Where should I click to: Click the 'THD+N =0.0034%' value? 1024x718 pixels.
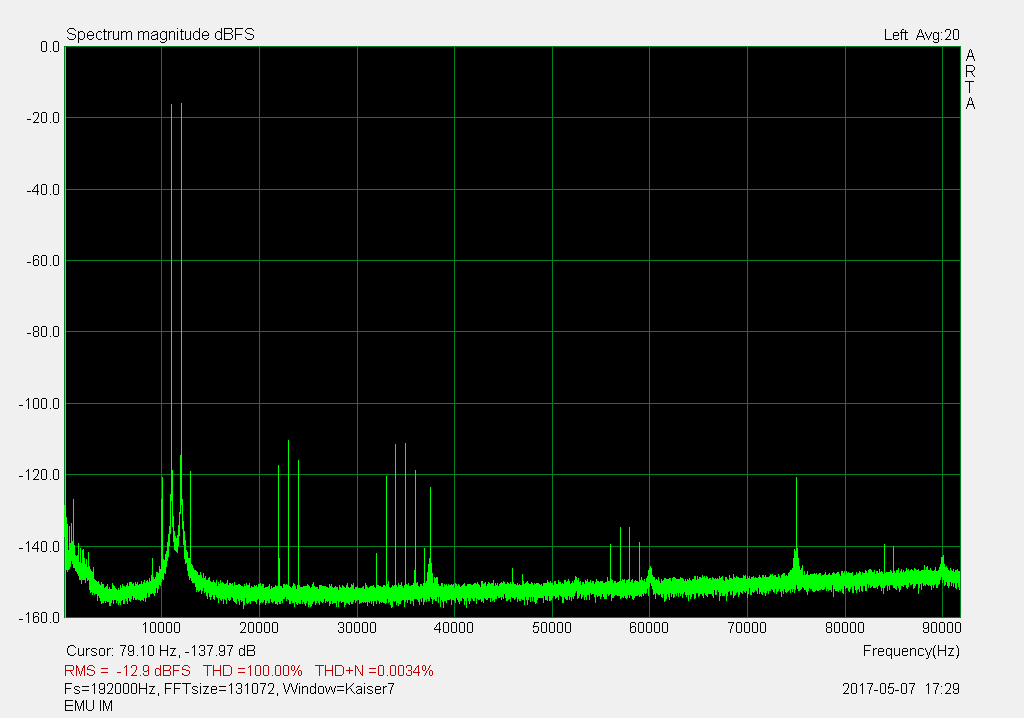point(374,671)
